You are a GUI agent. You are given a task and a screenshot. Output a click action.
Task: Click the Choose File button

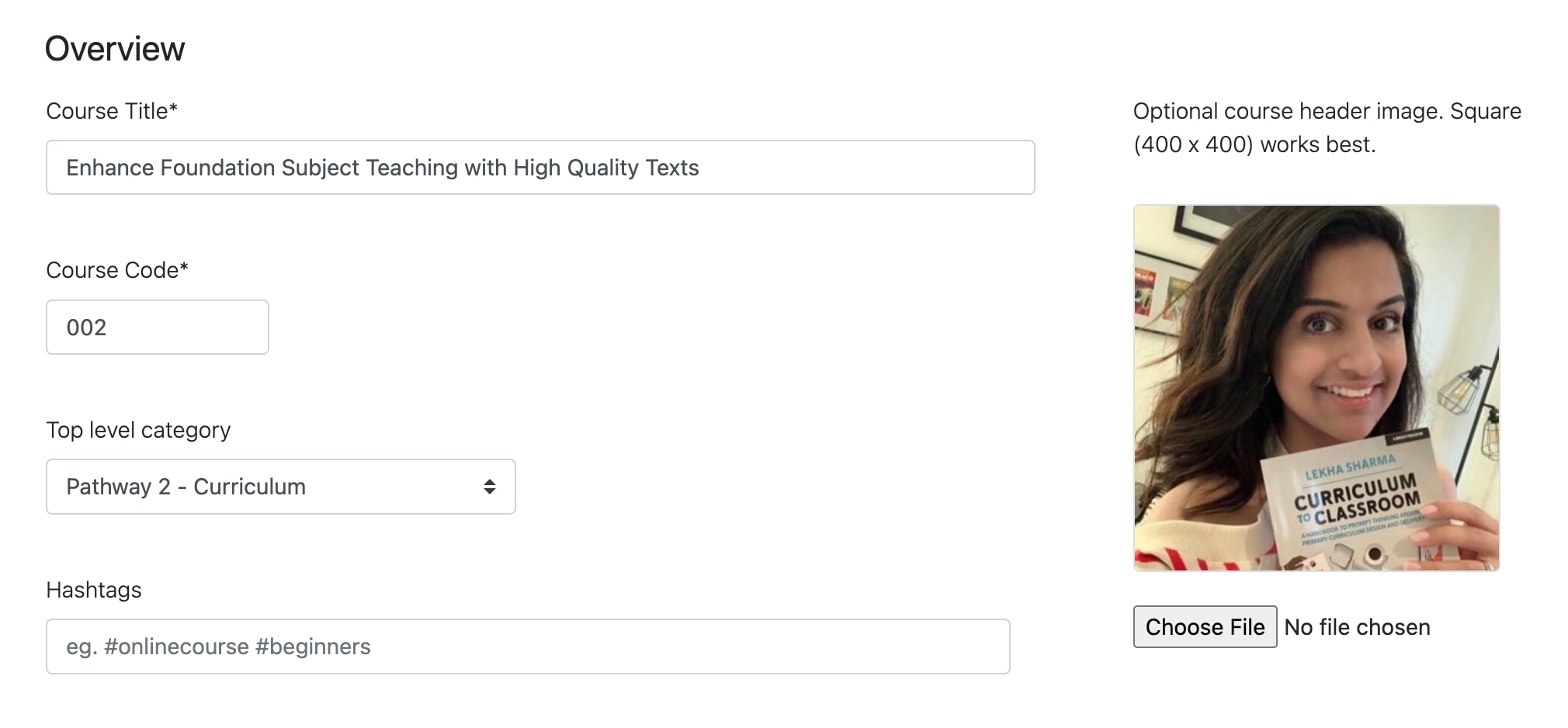tap(1205, 627)
